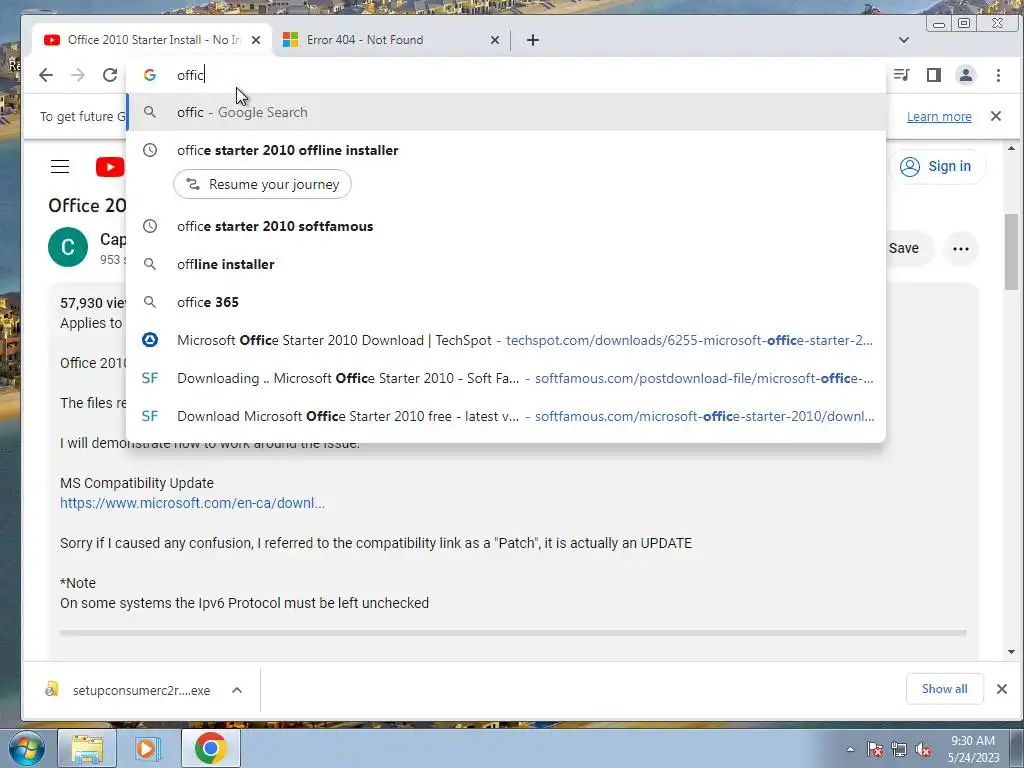Choose 'offline installer' suggestion
Screen dimensions: 1024x768
pyautogui.click(x=506, y=264)
